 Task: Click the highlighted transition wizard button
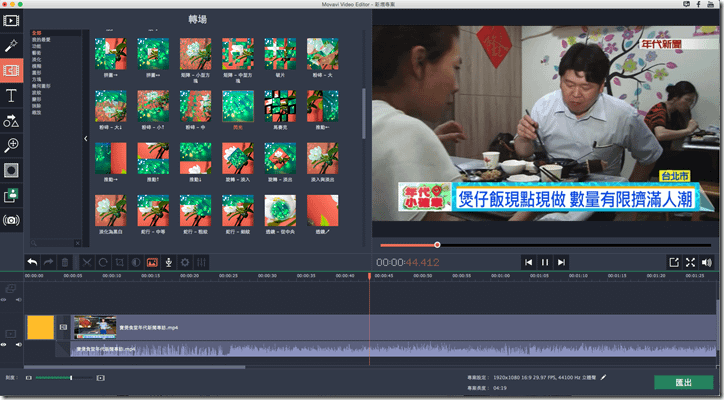tap(152, 262)
